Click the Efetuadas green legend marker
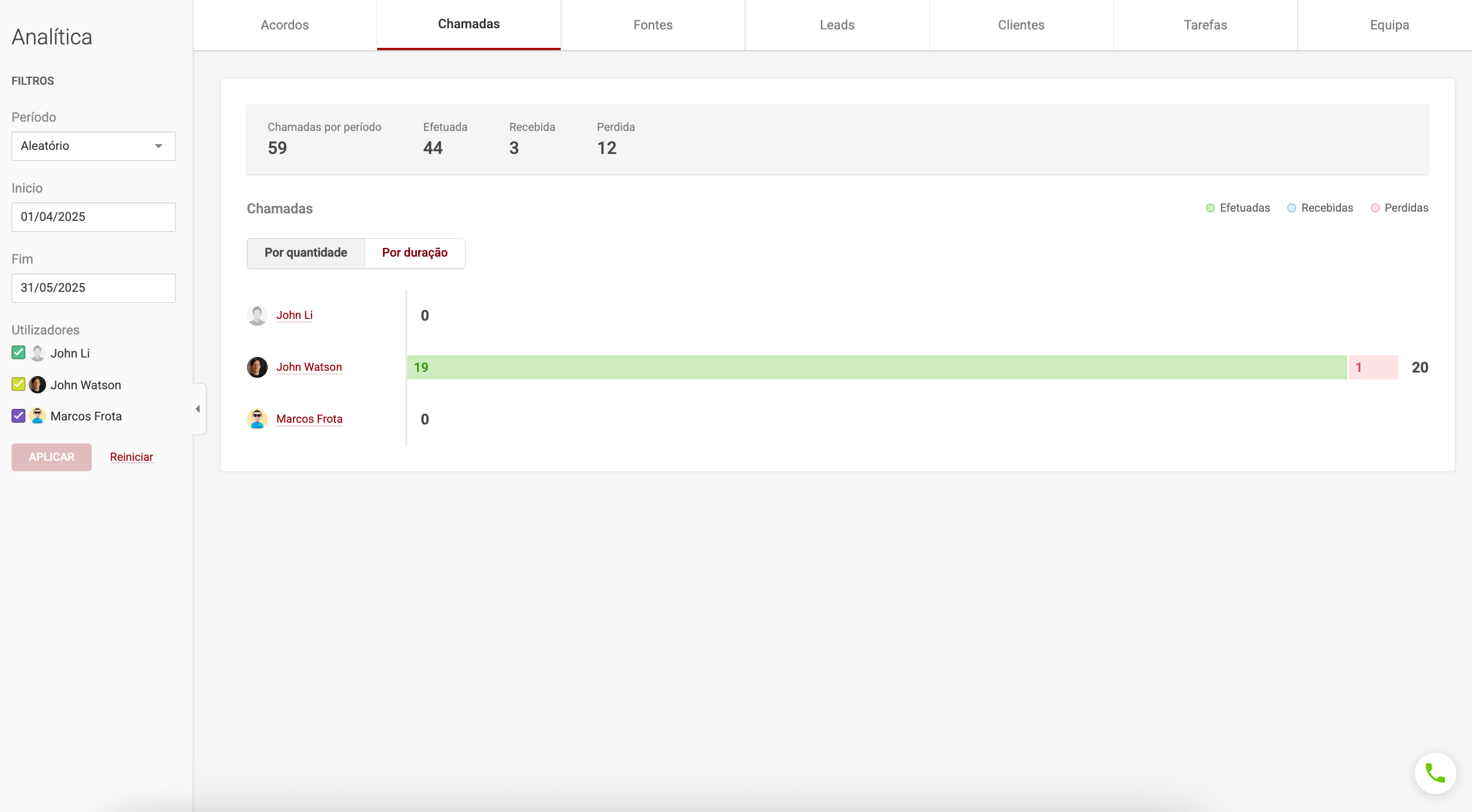1472x812 pixels. point(1210,208)
